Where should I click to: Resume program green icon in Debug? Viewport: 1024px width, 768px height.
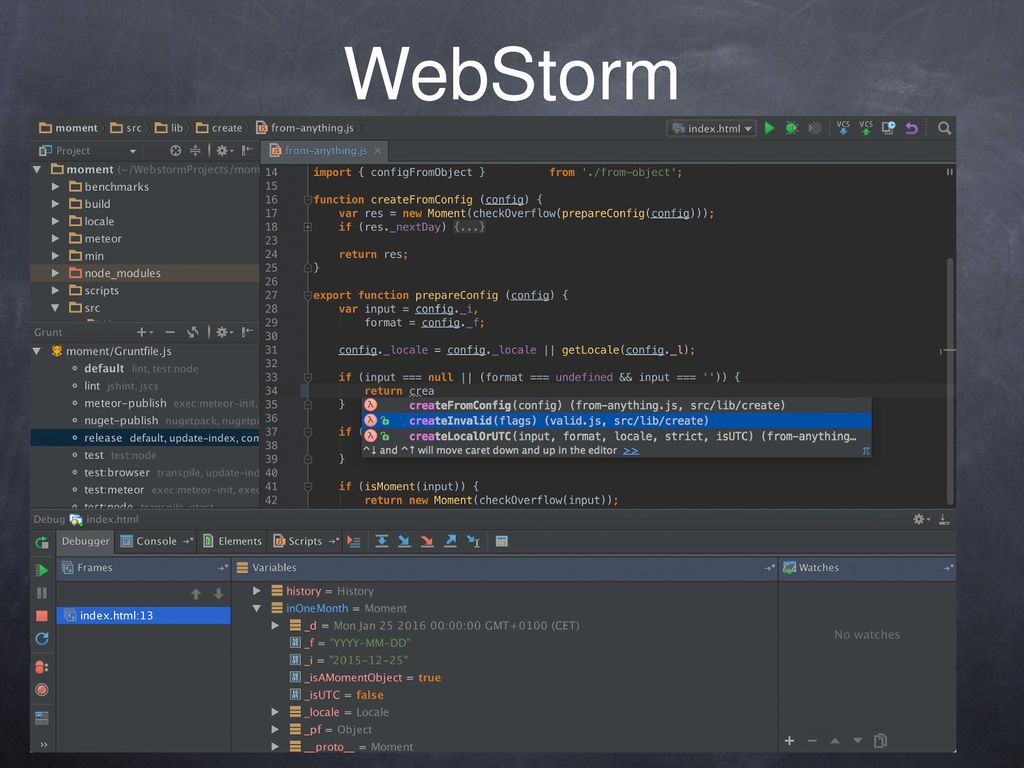(42, 570)
